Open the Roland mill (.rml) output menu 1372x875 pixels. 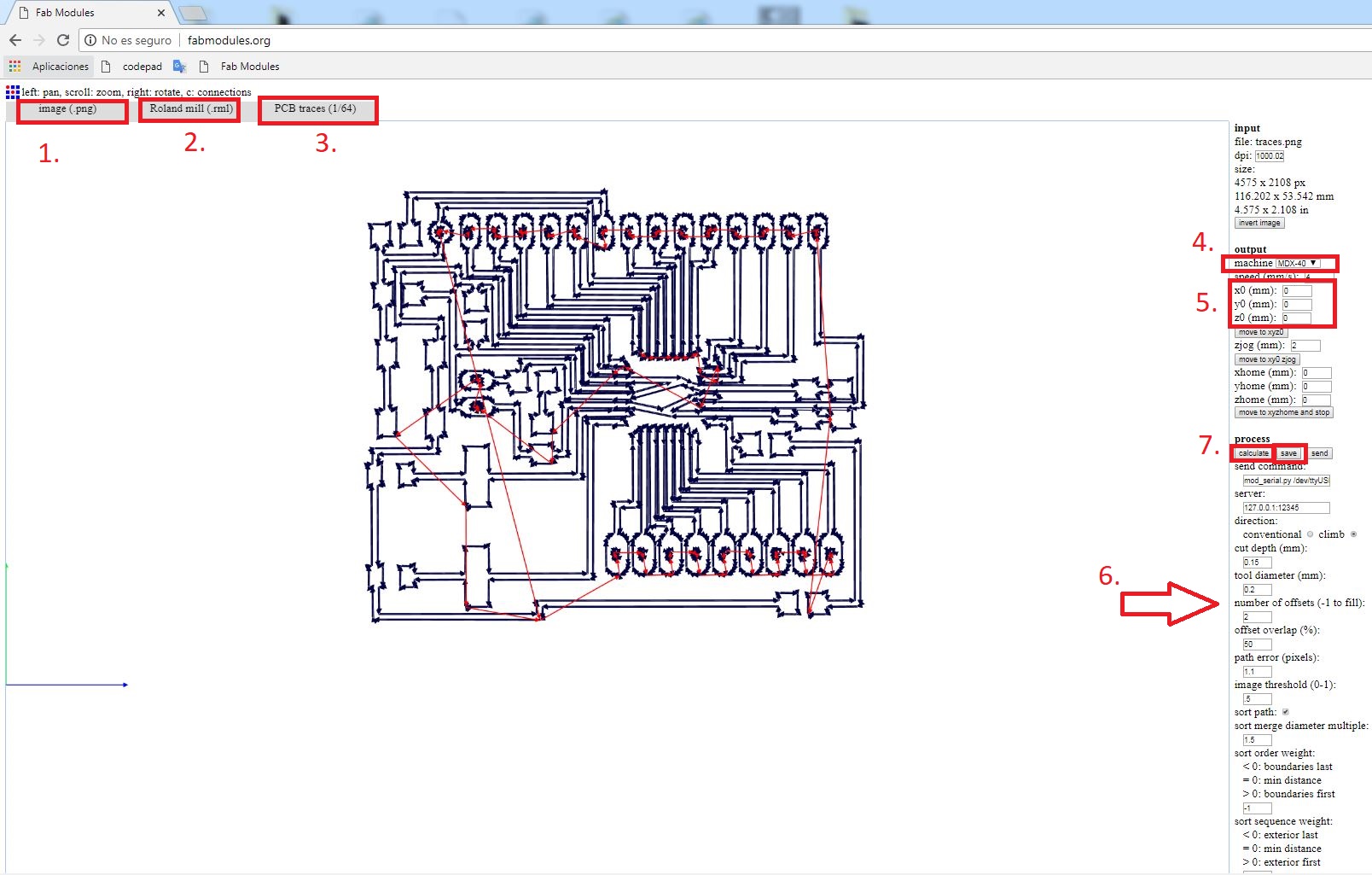click(191, 109)
